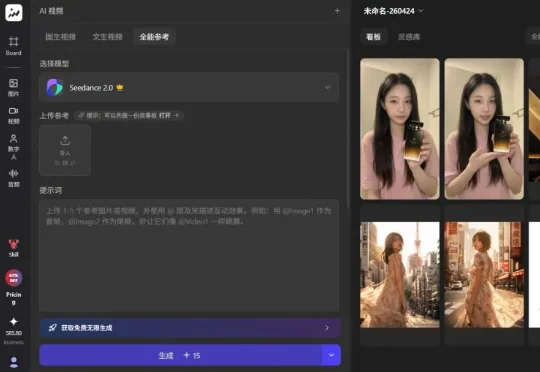Viewport: 540px width, 372px height.
Task: Click the AI 视频 panel title
Action: 51,11
